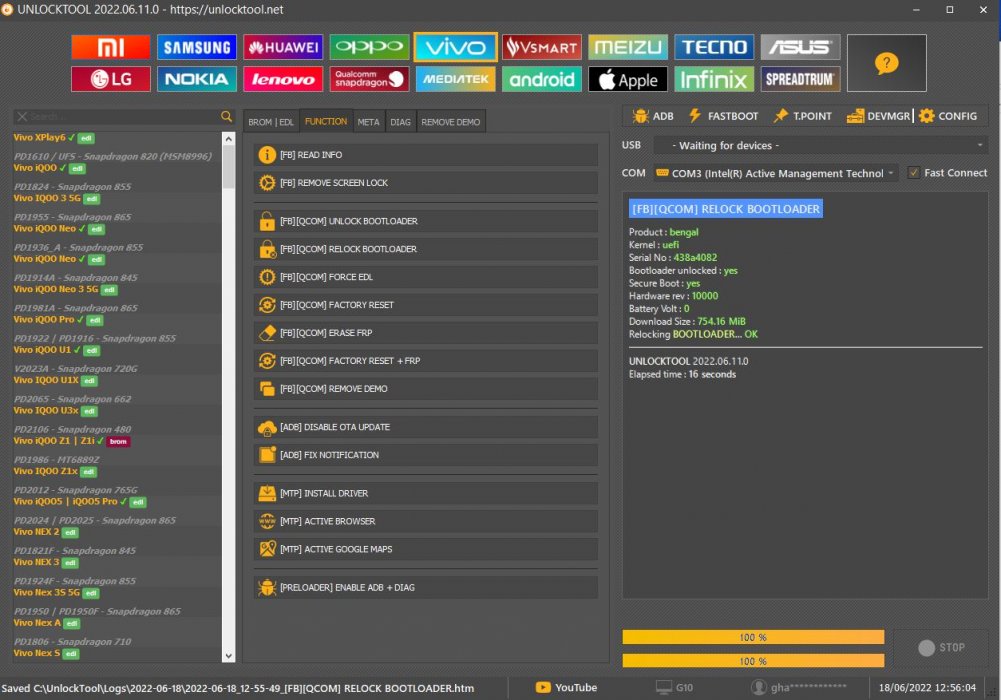Run [ADB] FIX NOTIFICATION
1001x700 pixels.
click(426, 455)
